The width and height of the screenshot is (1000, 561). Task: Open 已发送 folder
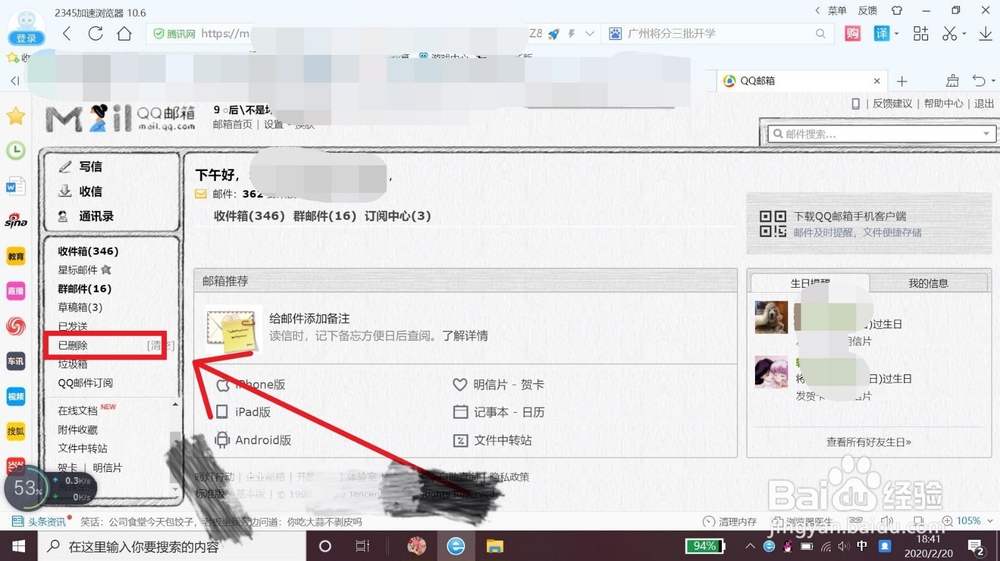(73, 326)
